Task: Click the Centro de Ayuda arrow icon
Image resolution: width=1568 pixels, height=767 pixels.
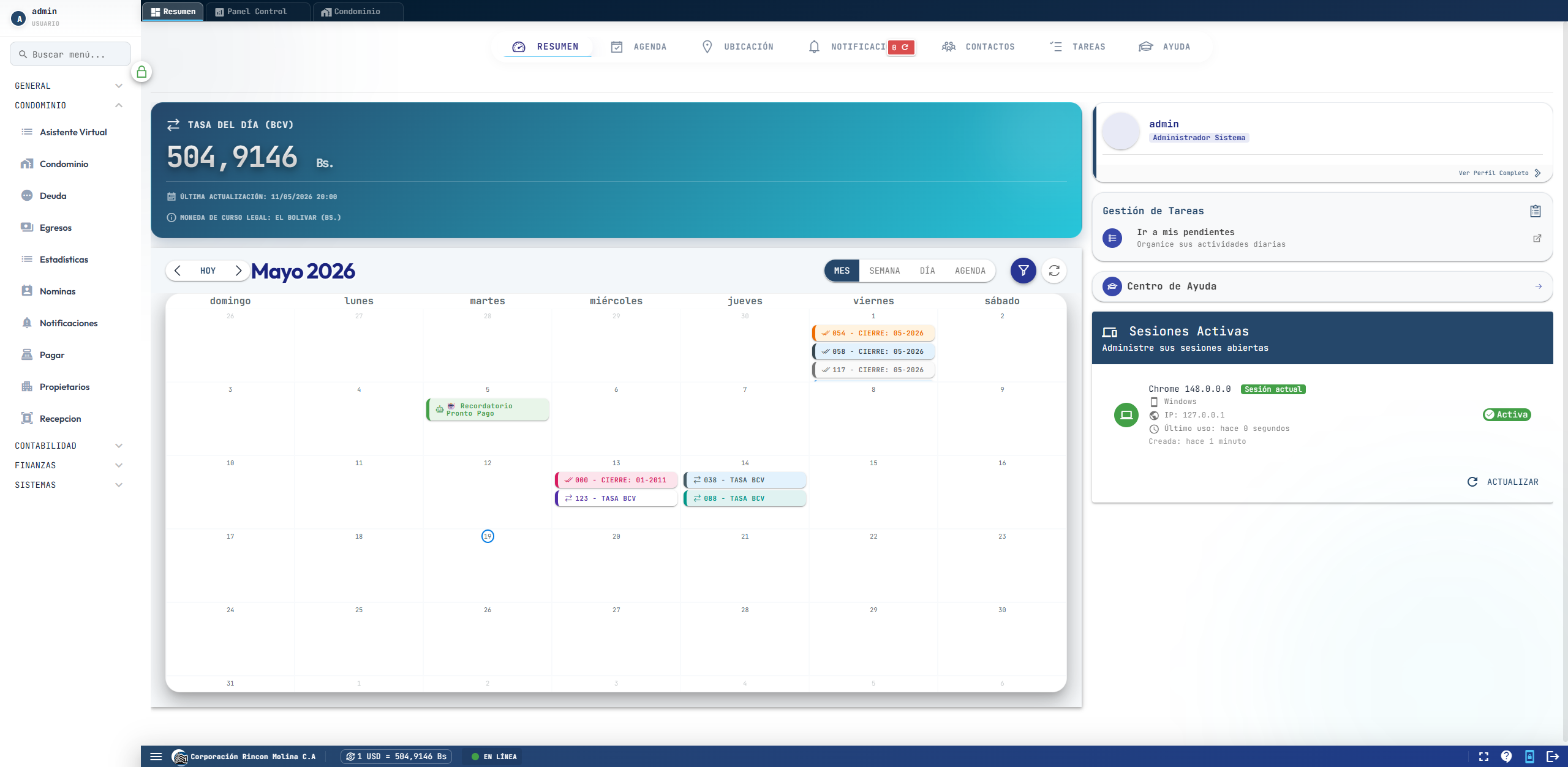Action: click(1538, 286)
